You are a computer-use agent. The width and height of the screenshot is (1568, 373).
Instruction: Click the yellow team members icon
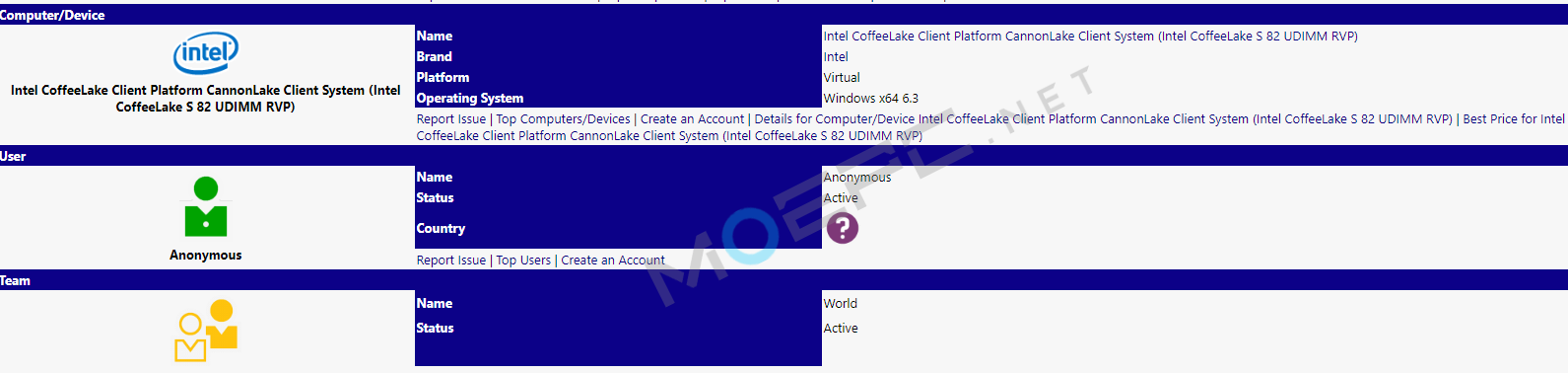click(x=206, y=331)
